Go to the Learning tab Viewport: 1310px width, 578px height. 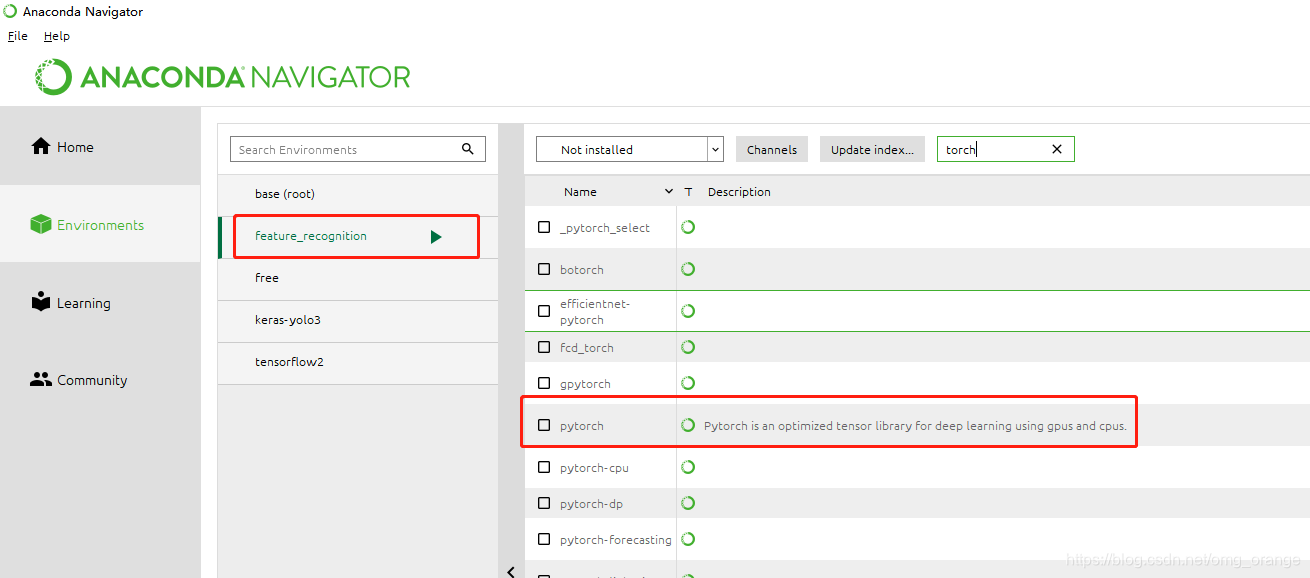(100, 302)
